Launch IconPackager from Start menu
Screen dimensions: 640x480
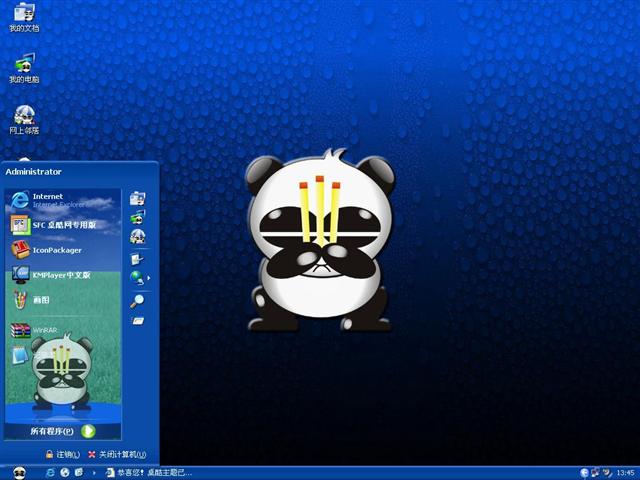(x=63, y=250)
